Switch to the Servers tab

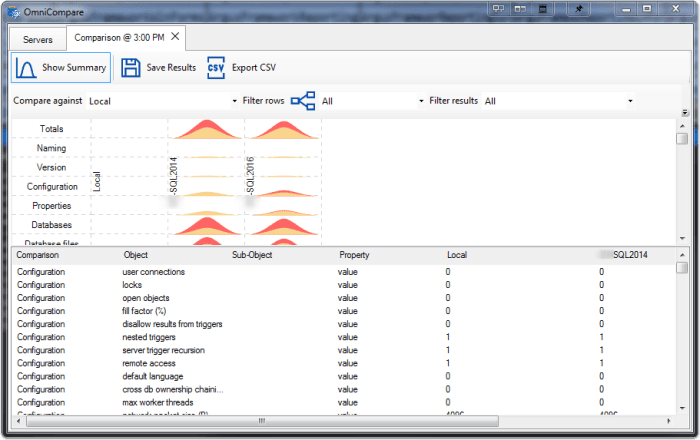(38, 40)
